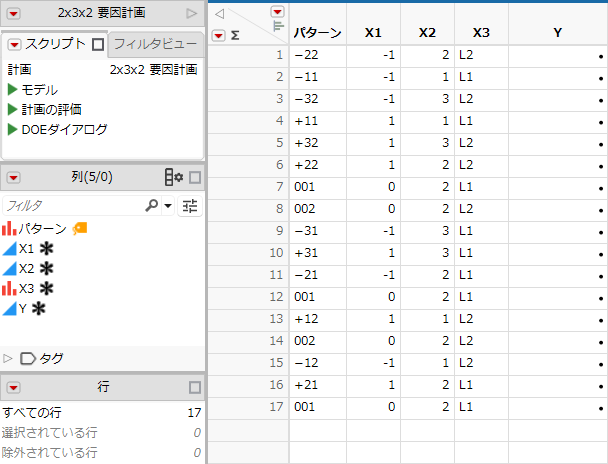The height and width of the screenshot is (464, 608).
Task: Toggle the square box in the 列 panel header
Action: pos(195,178)
